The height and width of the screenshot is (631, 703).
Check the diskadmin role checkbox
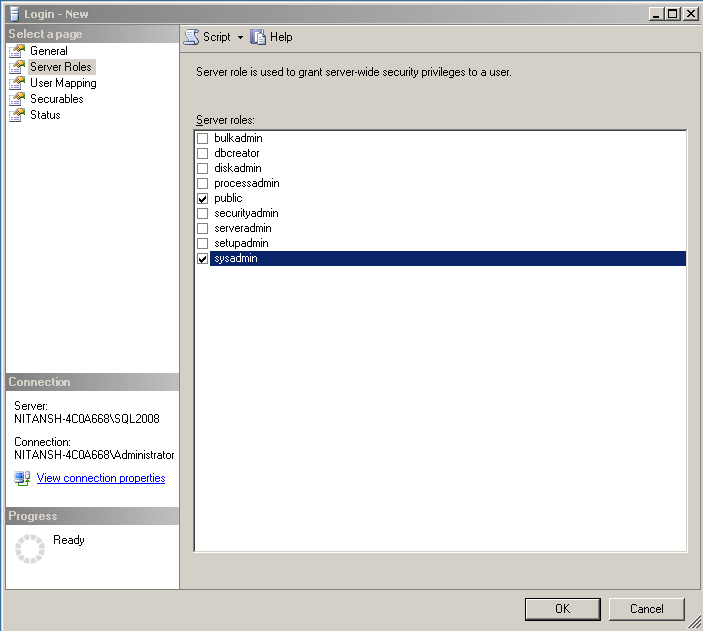click(x=203, y=168)
